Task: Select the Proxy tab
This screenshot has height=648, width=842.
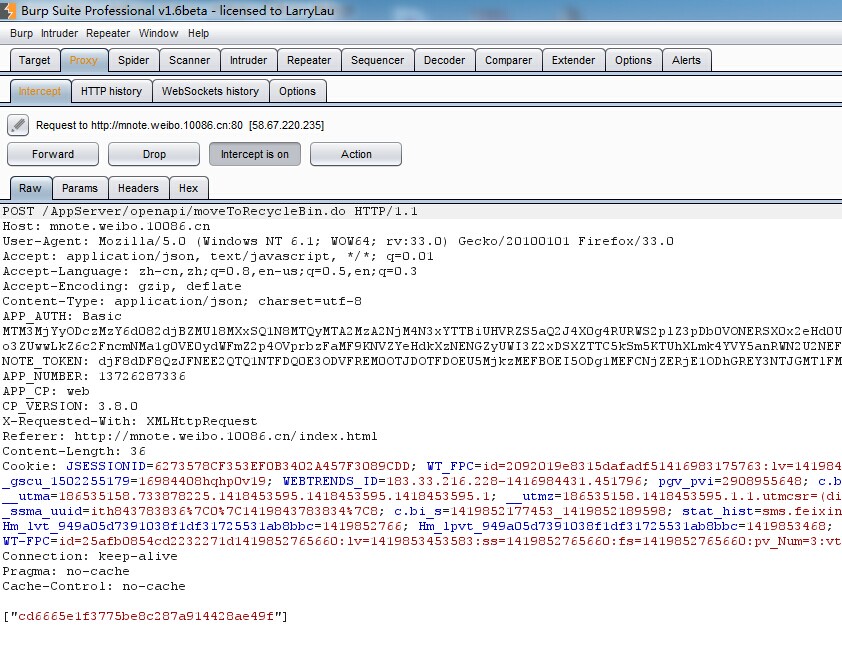Action: click(84, 60)
